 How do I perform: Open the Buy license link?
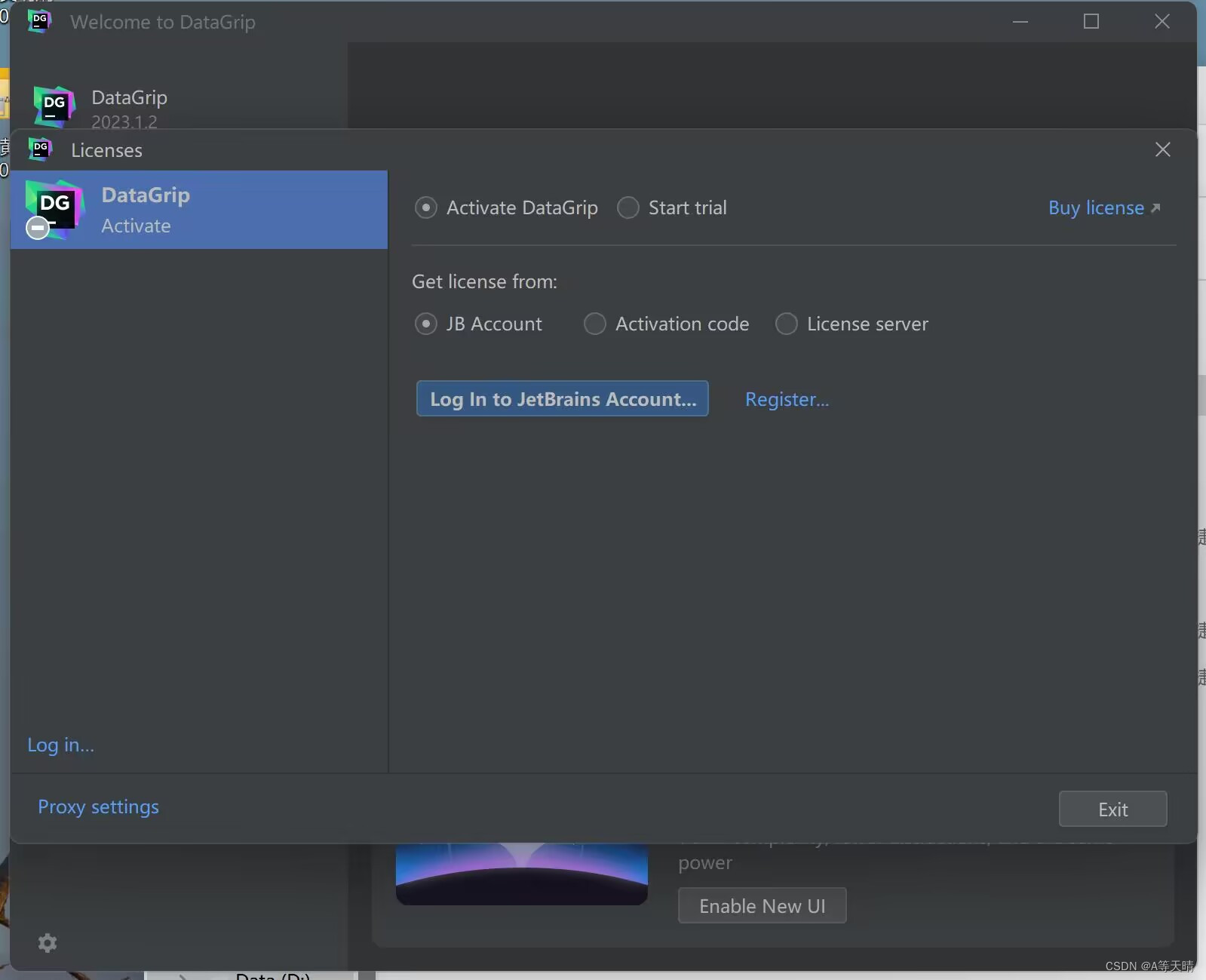tap(1104, 207)
